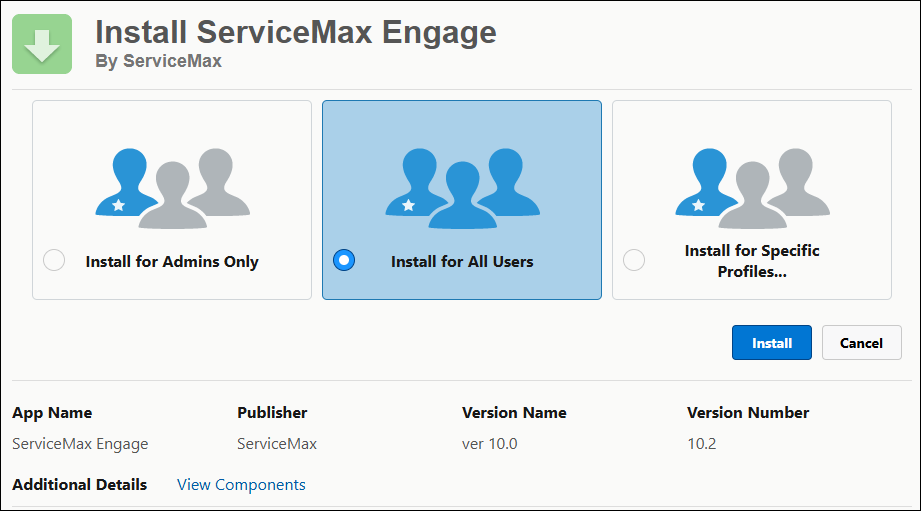
Task: Click the ServiceMax publisher value
Action: pos(277,443)
